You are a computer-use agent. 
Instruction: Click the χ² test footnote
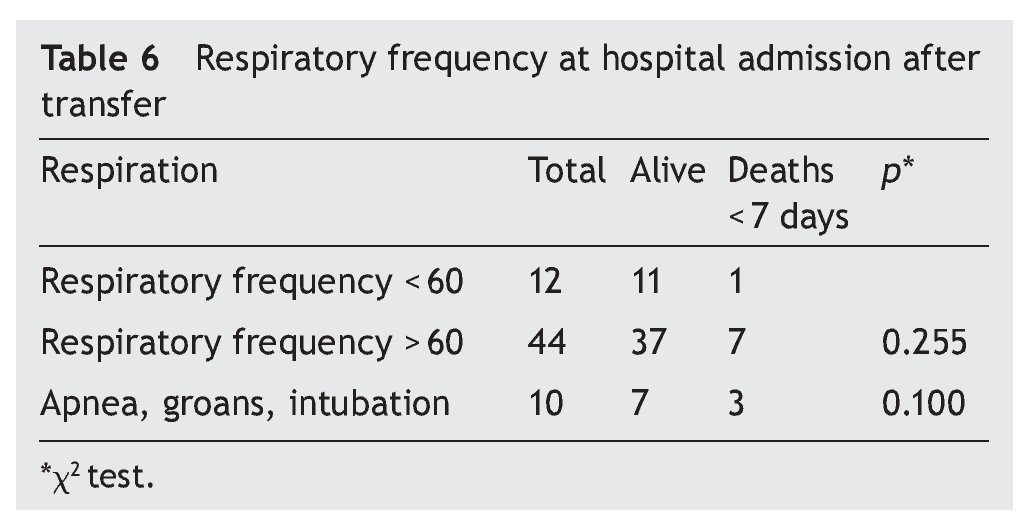(x=98, y=476)
